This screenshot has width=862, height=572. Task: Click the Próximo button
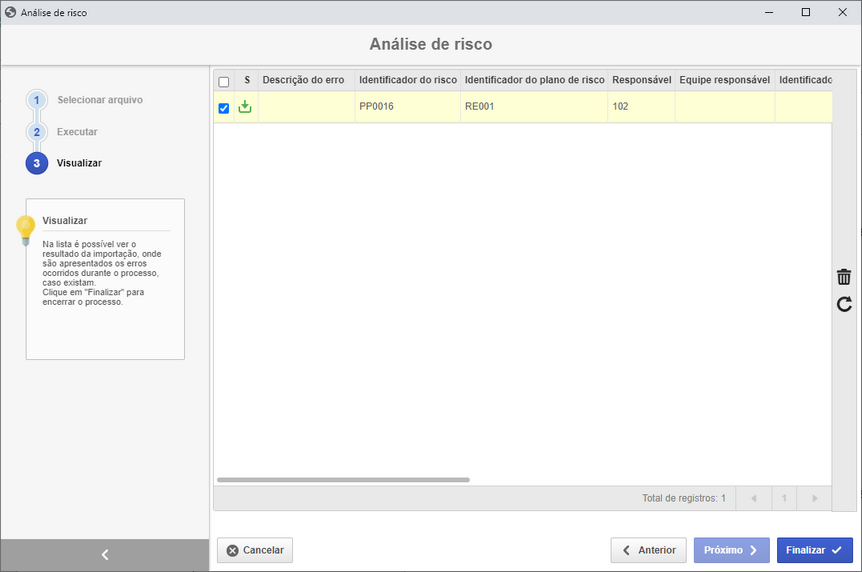coord(731,550)
